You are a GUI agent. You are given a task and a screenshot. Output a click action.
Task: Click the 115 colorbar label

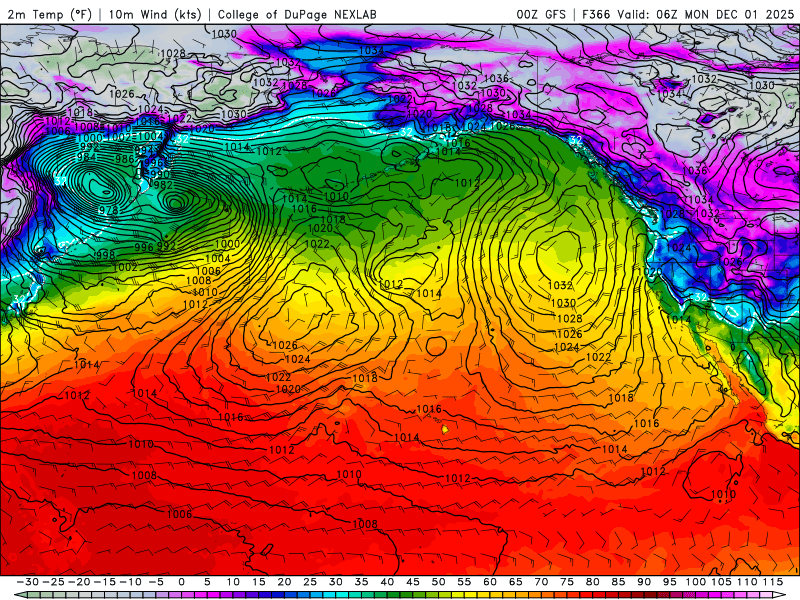pyautogui.click(x=772, y=582)
